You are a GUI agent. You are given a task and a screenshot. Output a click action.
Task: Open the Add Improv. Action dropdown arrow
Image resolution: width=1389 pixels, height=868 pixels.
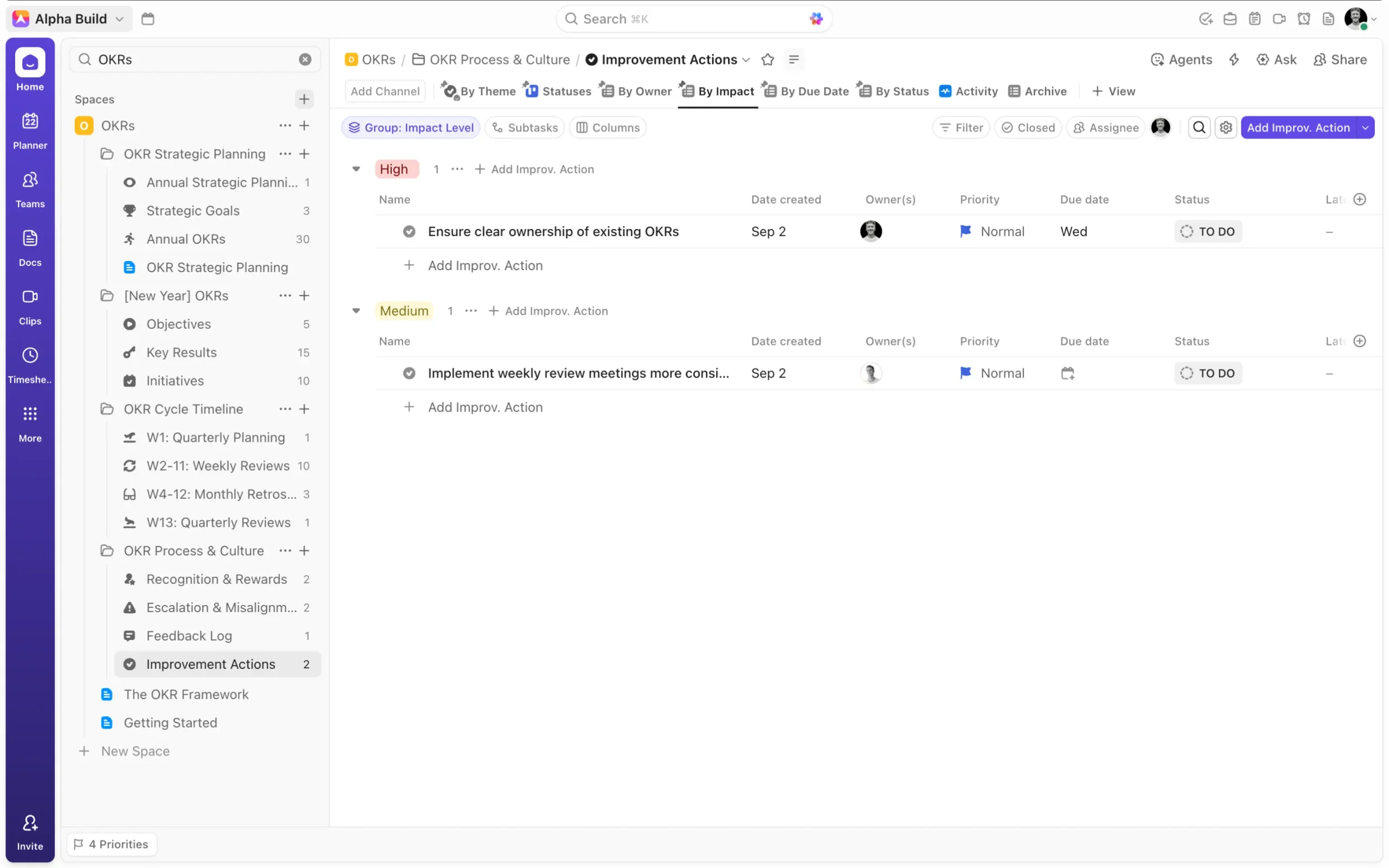coord(1365,127)
